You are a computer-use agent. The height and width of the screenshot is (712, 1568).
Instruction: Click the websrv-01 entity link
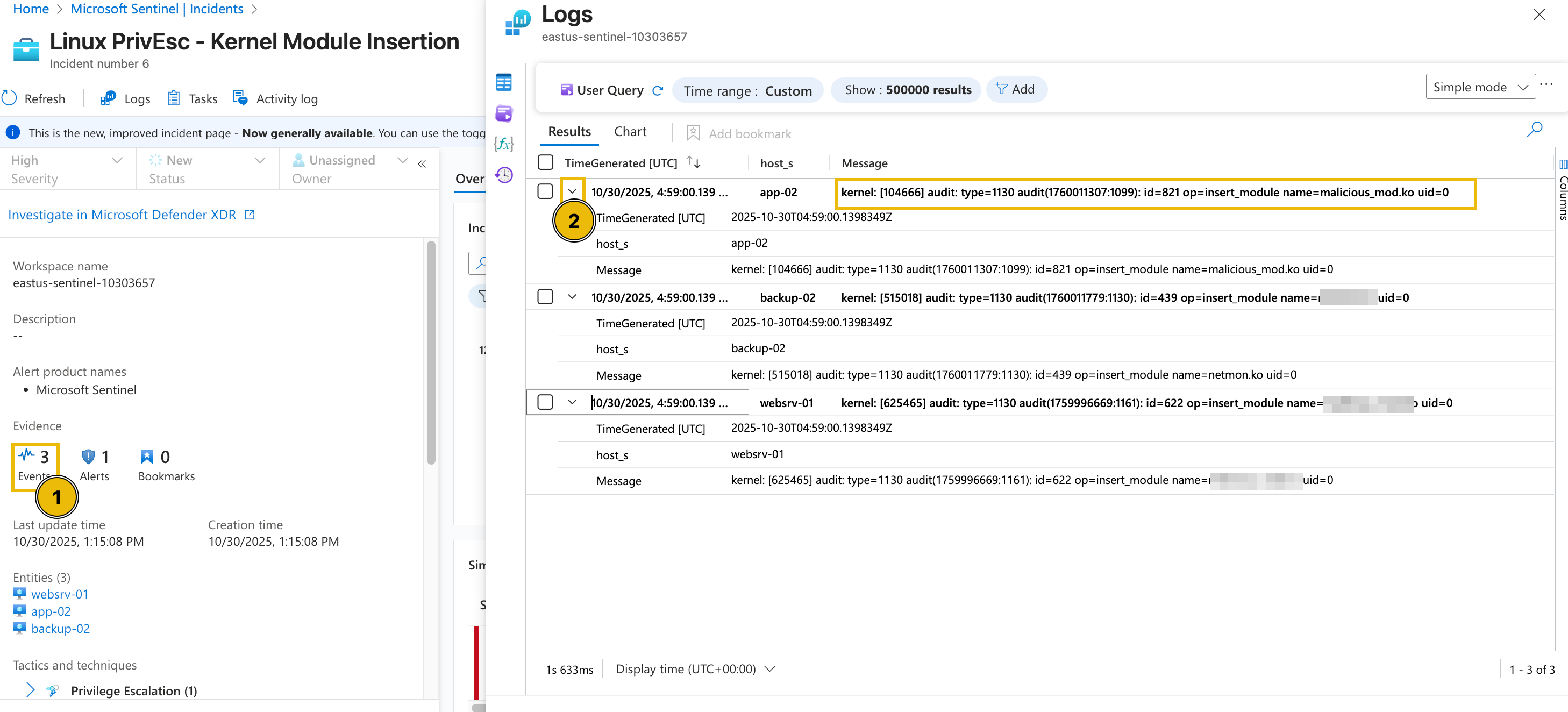tap(60, 594)
